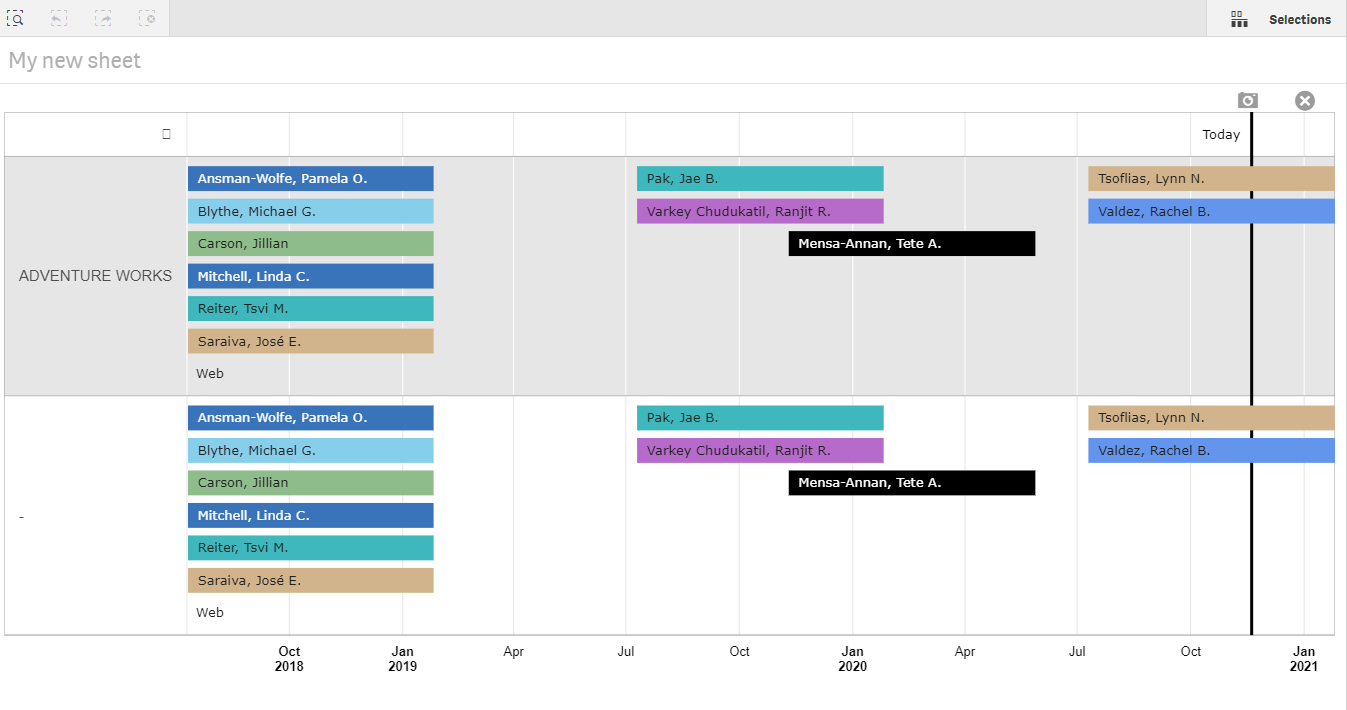Click the Today label on the timeline
Screen dimensions: 1347x710
click(x=1221, y=134)
